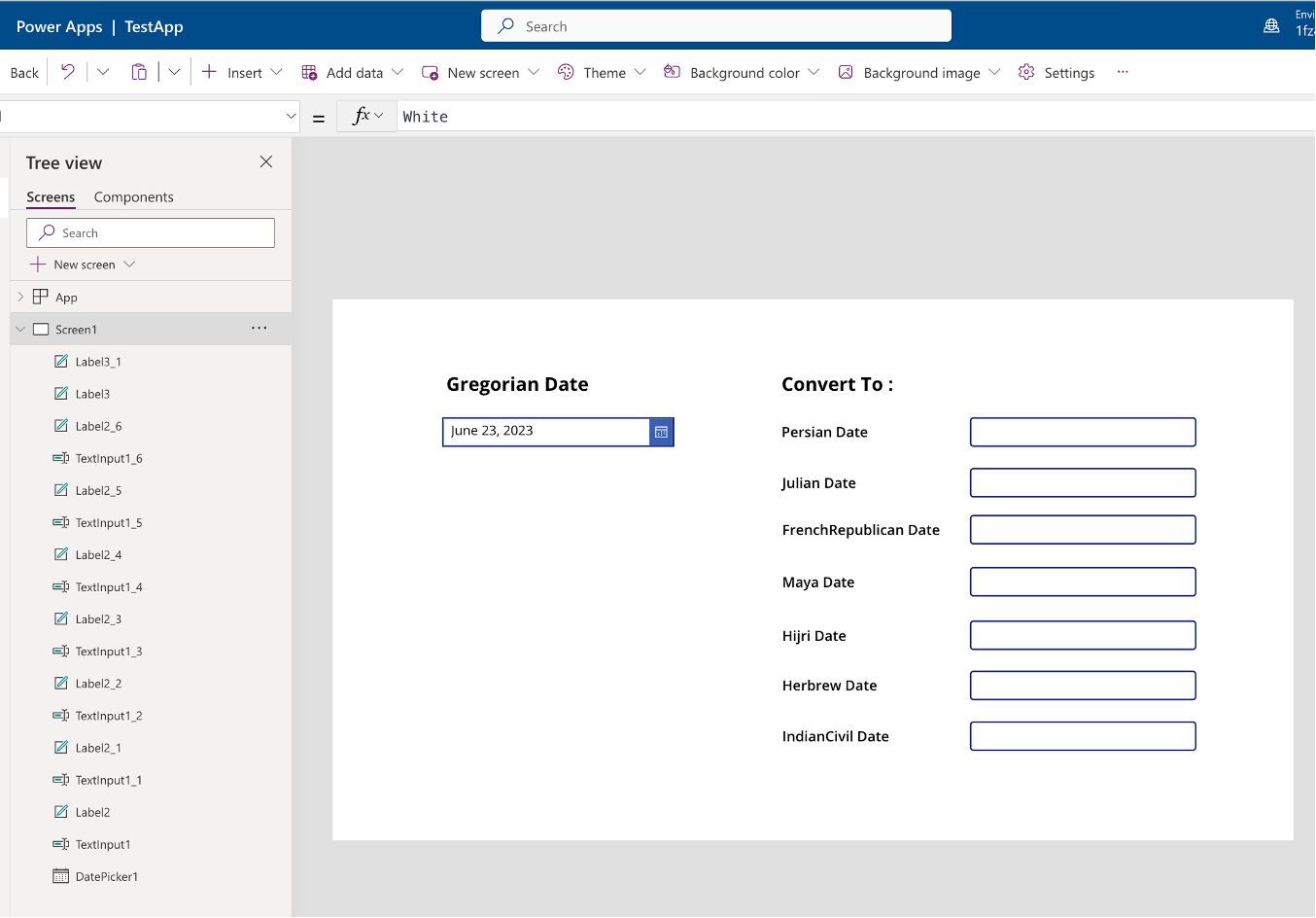Screen dimensions: 1316x918
Task: Click the Background image icon
Action: [845, 72]
